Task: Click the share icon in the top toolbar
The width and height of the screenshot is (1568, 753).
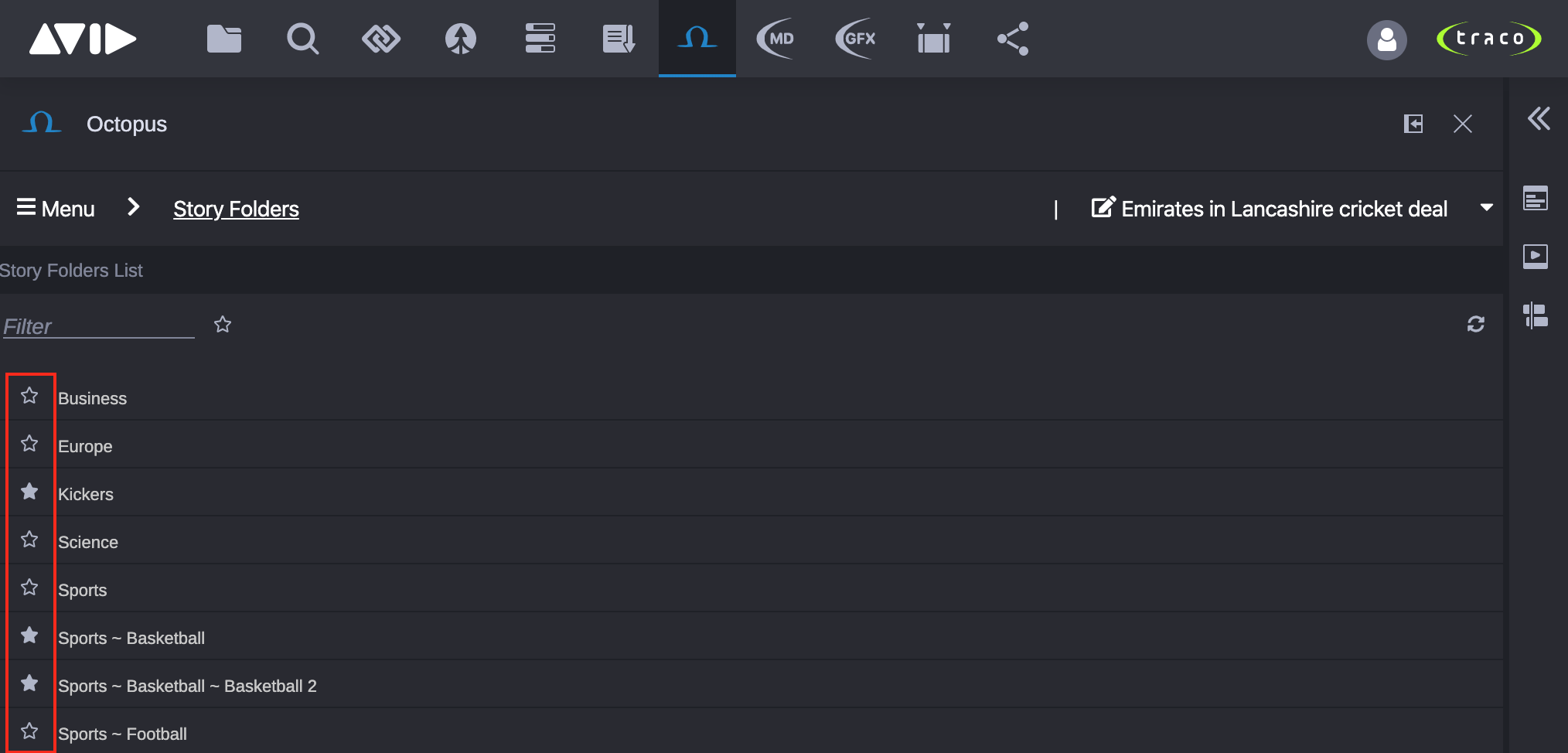Action: [1012, 39]
